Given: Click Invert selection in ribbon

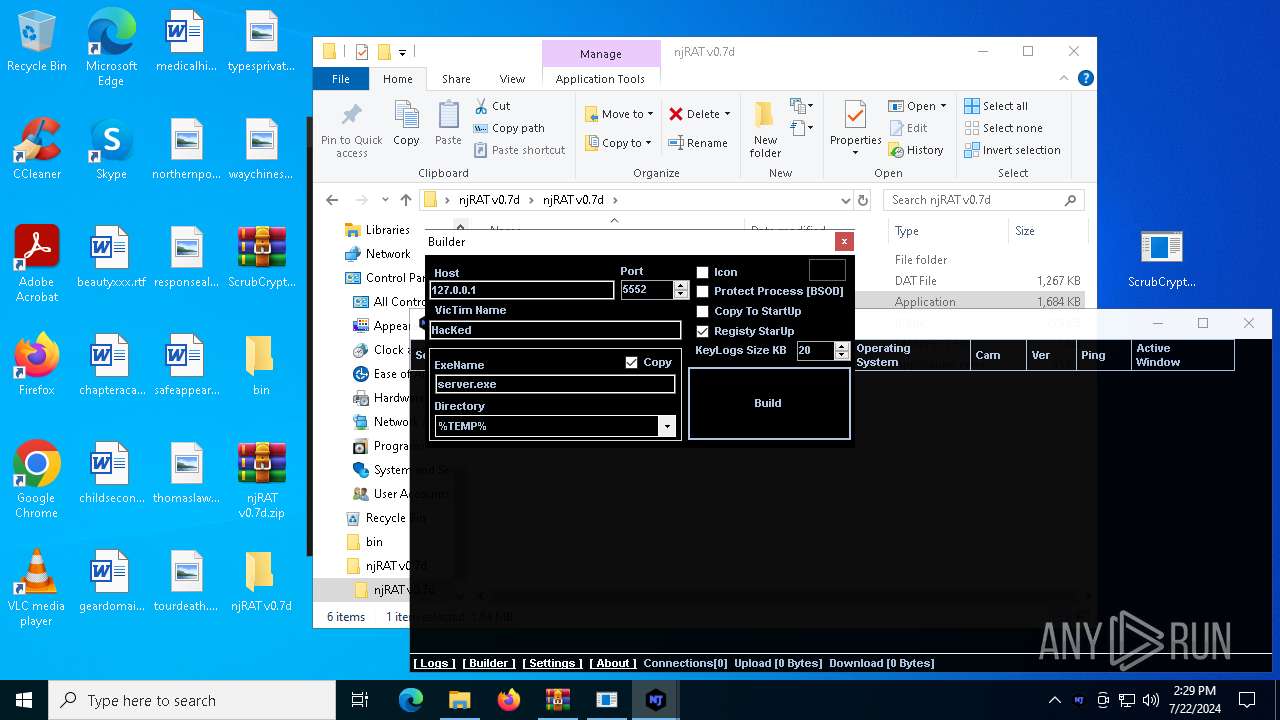Looking at the screenshot, I should (x=1012, y=150).
